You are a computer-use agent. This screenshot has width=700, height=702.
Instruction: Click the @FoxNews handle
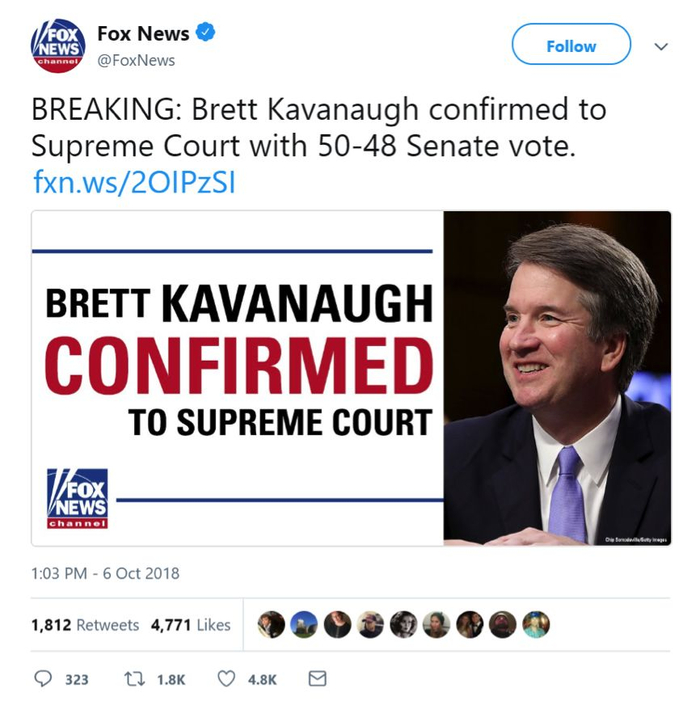[135, 60]
